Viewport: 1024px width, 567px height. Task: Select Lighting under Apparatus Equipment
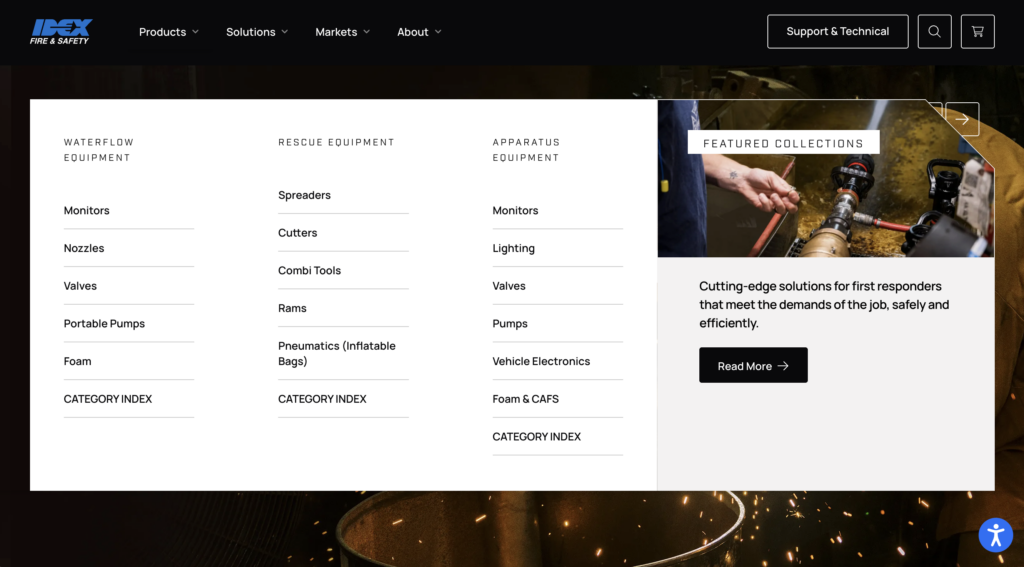(x=513, y=248)
